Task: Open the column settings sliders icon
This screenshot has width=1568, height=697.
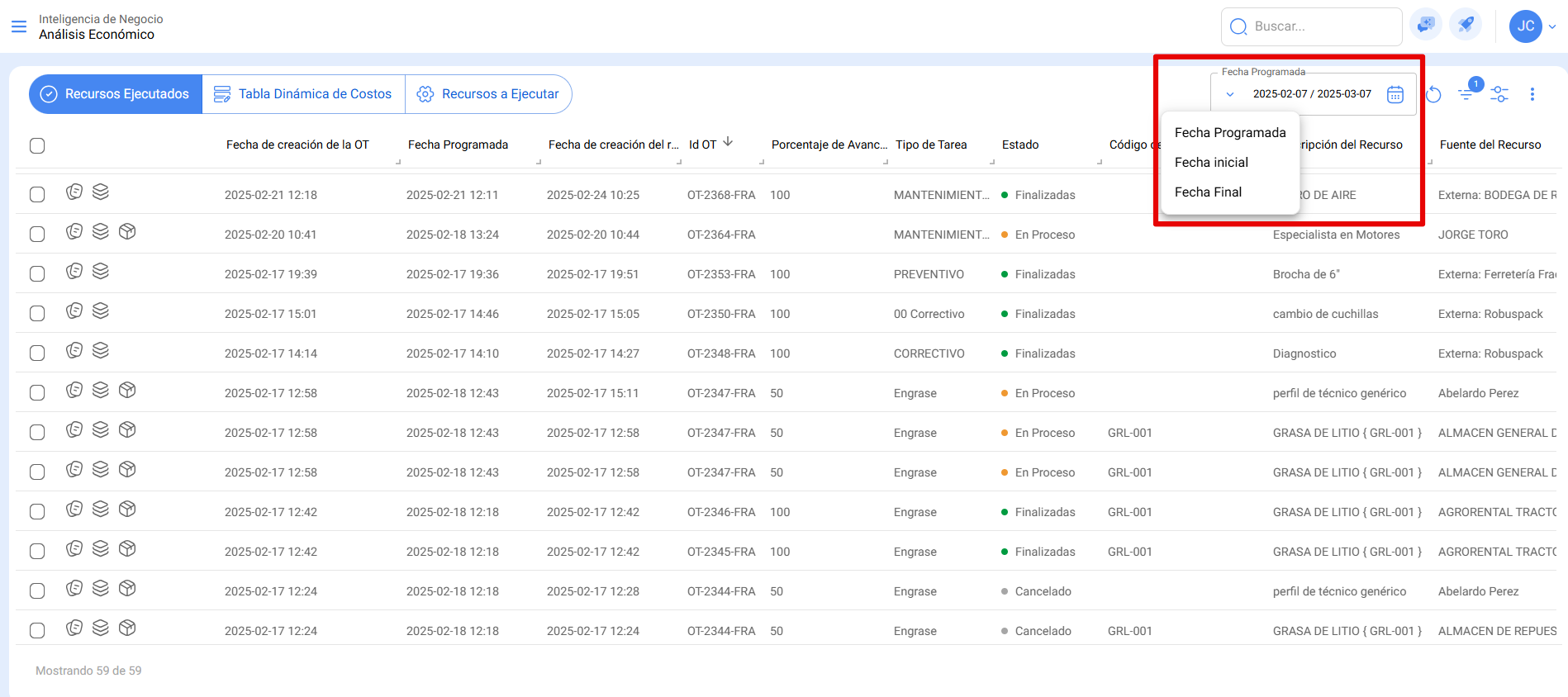Action: point(1499,94)
